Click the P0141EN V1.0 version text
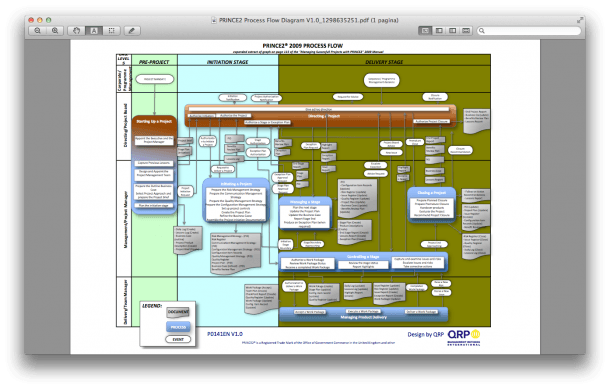Image resolution: width=610 pixels, height=389 pixels. [225, 334]
